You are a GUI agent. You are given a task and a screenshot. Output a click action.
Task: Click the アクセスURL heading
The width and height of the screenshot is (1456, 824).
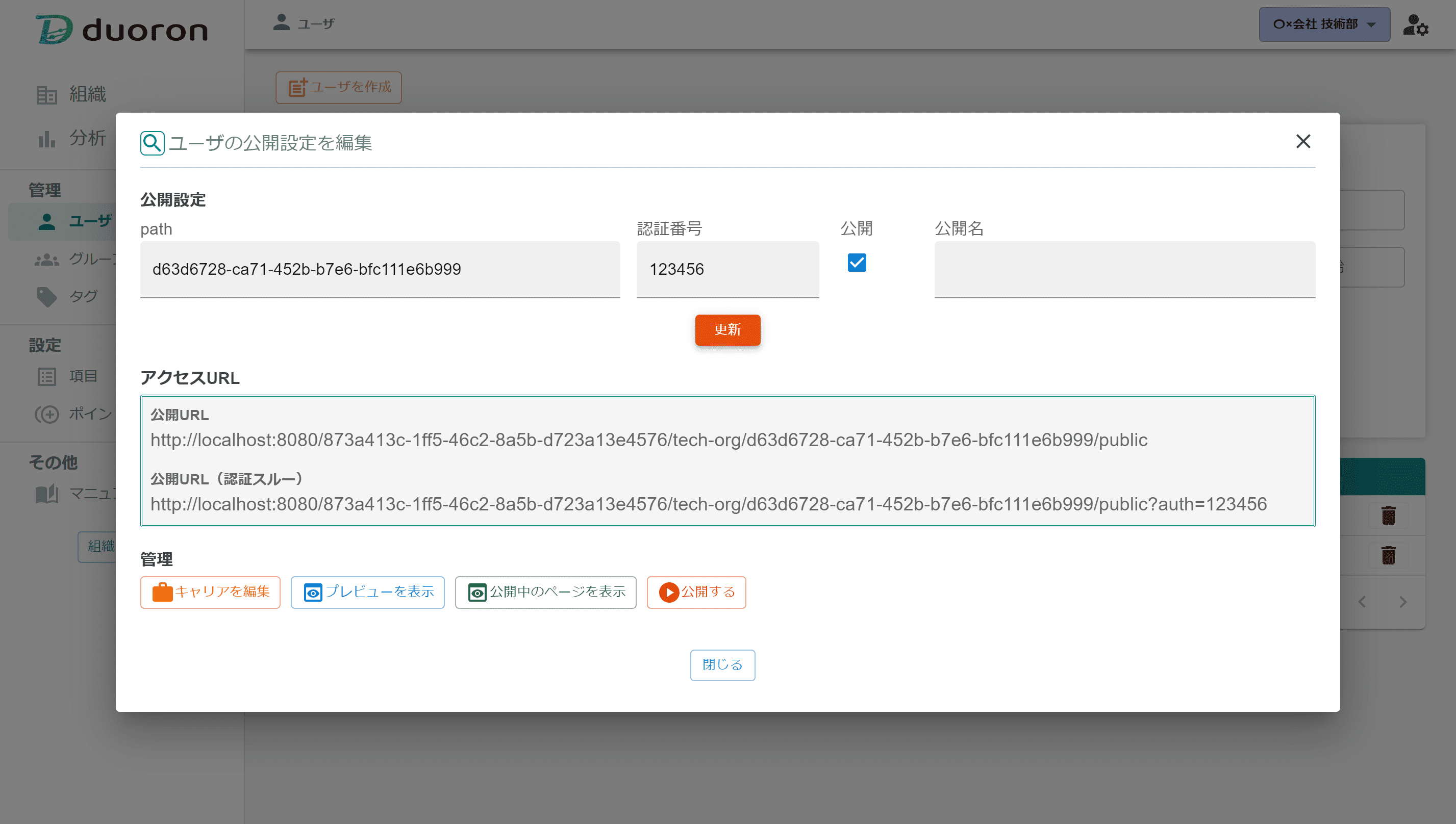pyautogui.click(x=190, y=378)
